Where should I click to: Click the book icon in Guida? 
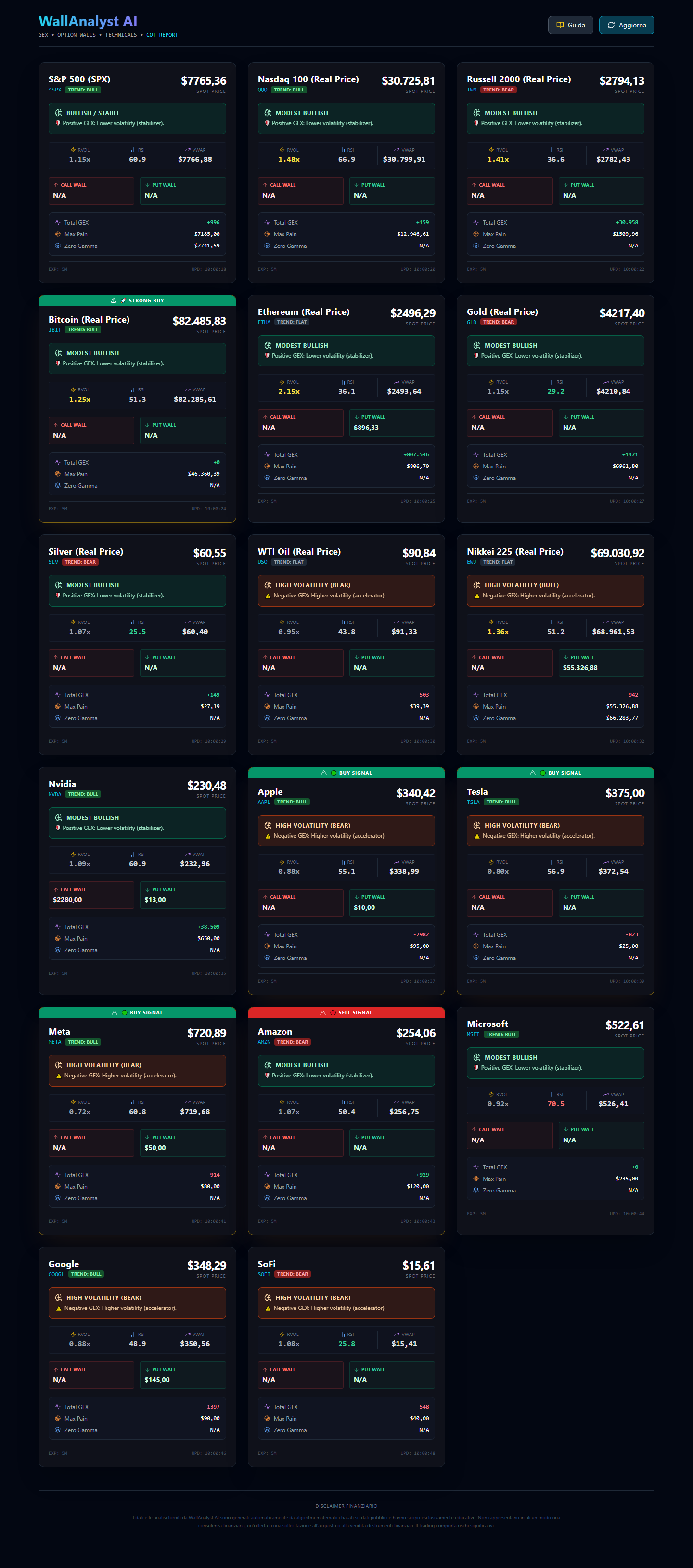click(x=560, y=25)
